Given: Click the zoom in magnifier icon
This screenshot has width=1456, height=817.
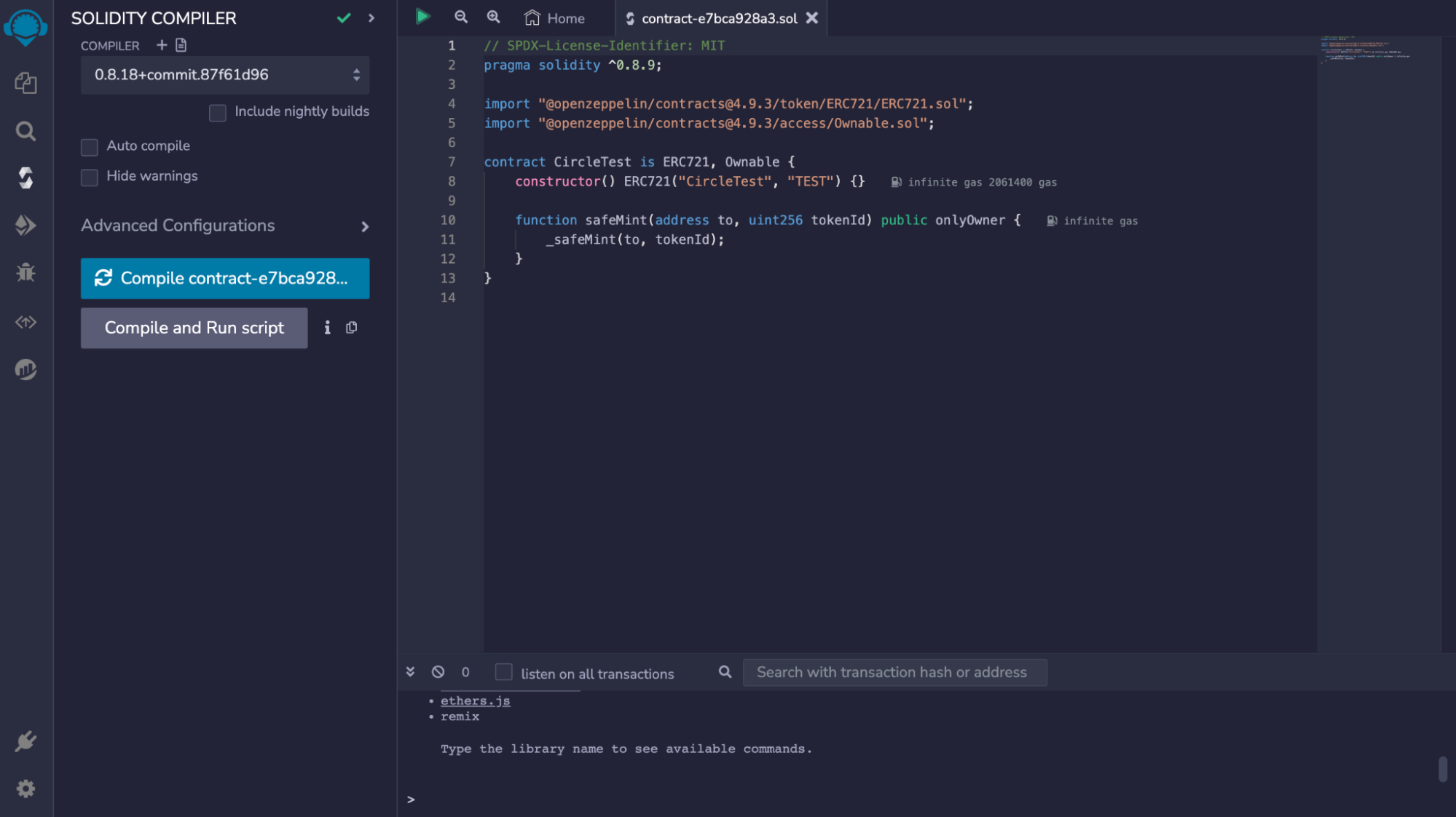Looking at the screenshot, I should [x=493, y=17].
